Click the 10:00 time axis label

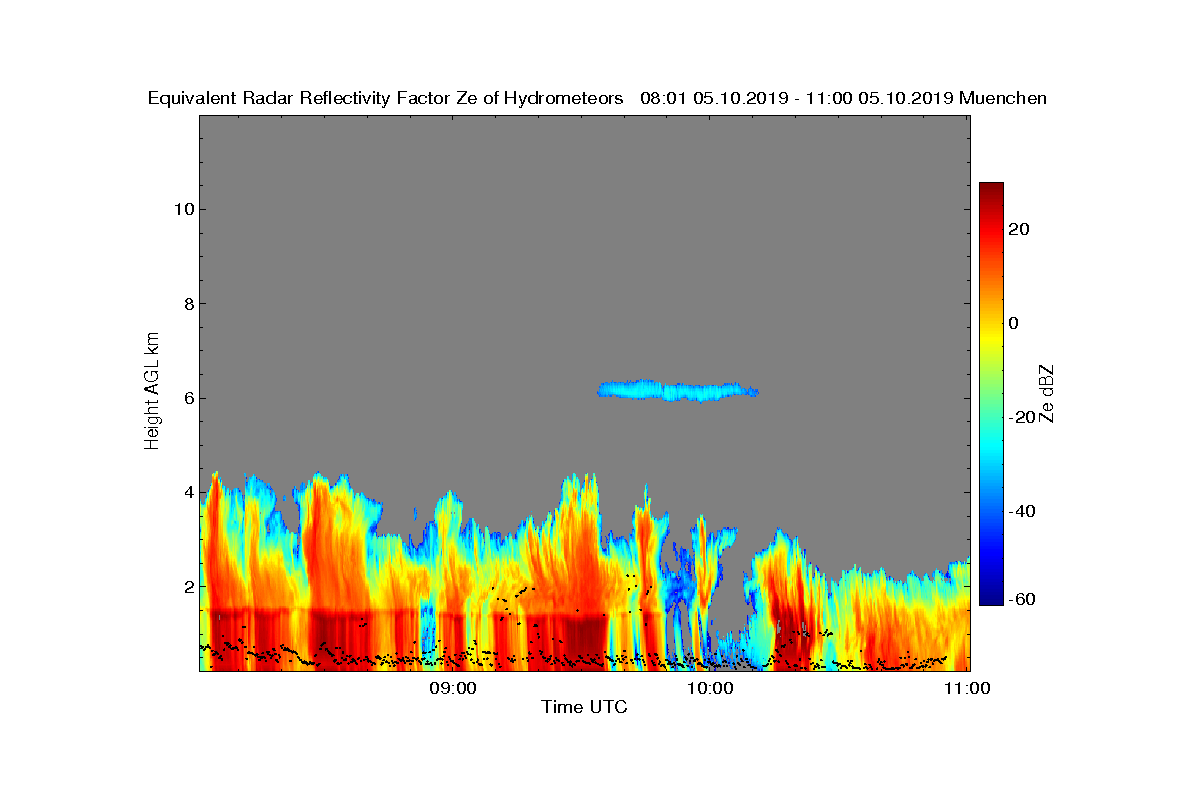(x=711, y=689)
